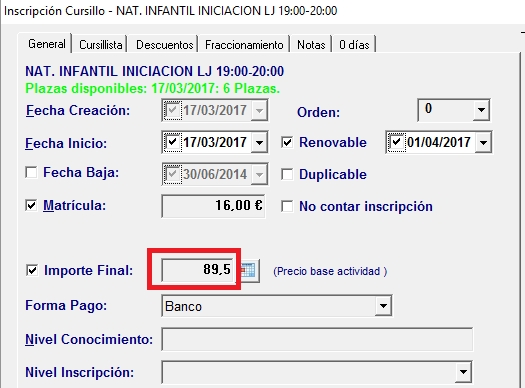Click the Precio base actividad note

coord(330,271)
